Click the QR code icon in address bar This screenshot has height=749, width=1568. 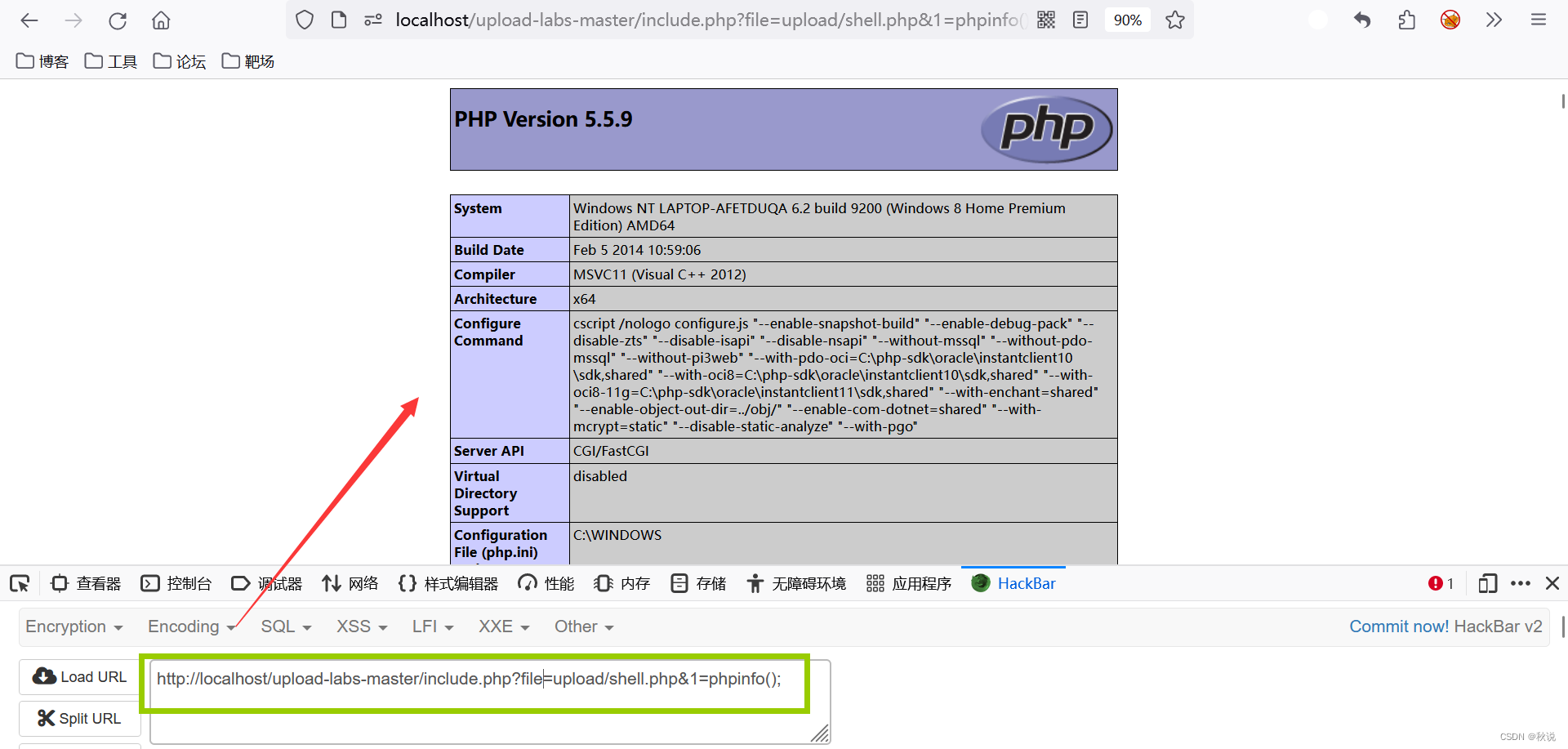1046,20
